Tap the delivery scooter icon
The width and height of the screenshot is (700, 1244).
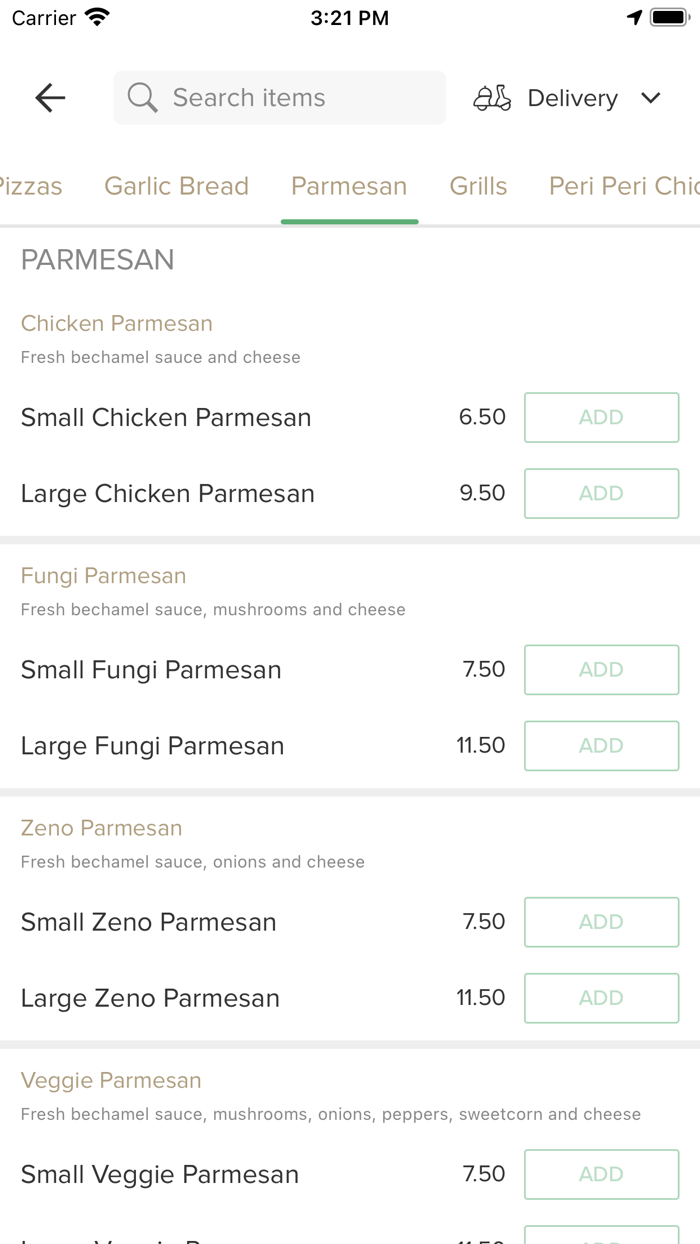(x=492, y=98)
